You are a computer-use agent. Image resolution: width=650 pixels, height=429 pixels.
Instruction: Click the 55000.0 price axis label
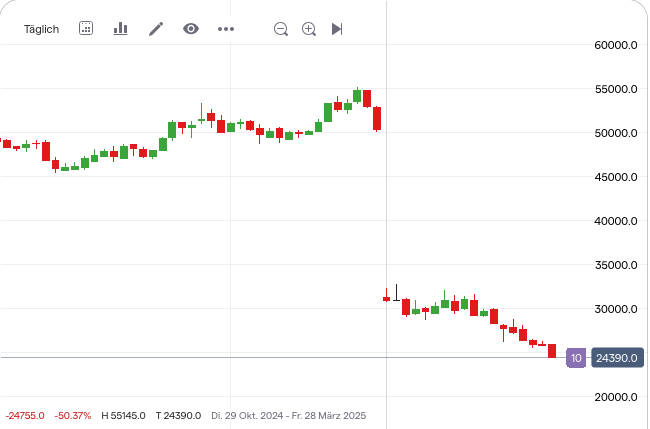[x=616, y=89]
